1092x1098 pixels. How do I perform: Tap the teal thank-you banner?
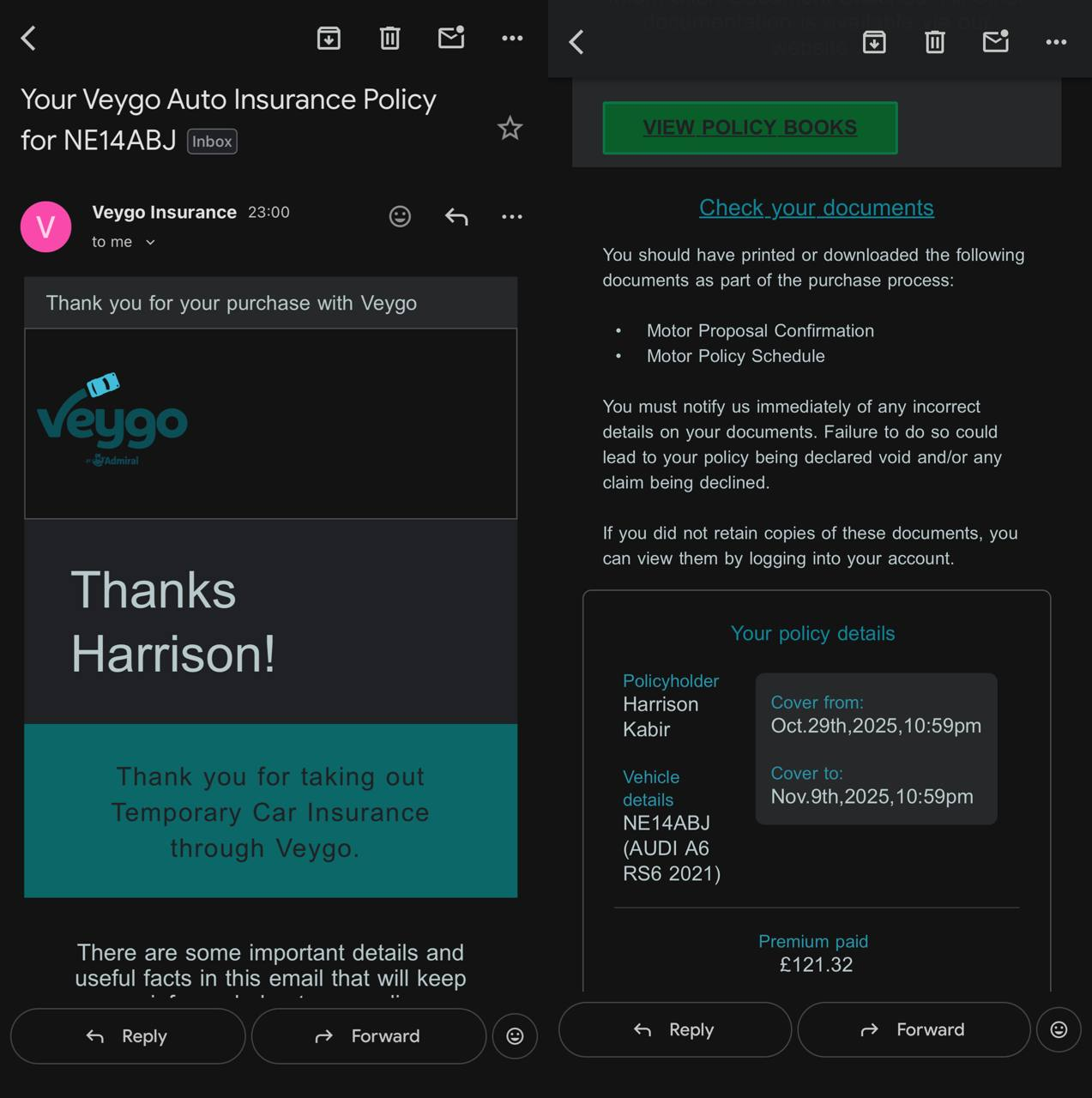pos(270,811)
